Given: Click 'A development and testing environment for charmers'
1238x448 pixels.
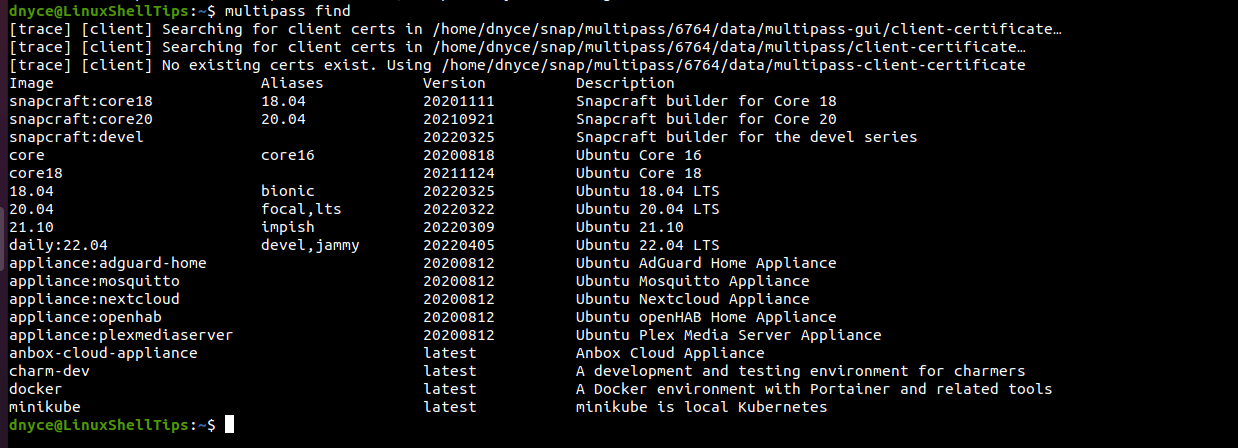Looking at the screenshot, I should click(x=800, y=371).
